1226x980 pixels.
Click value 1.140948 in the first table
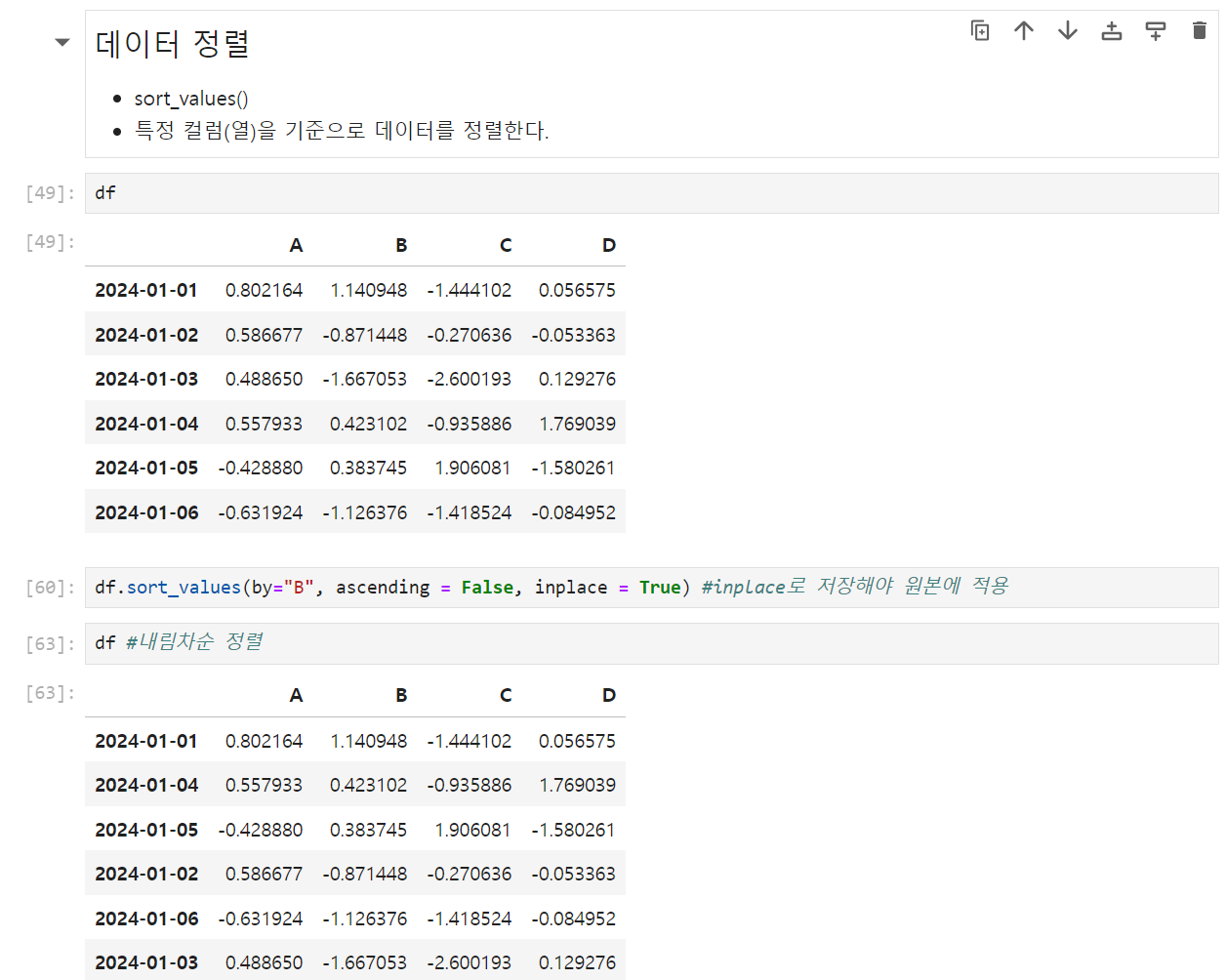coord(369,290)
